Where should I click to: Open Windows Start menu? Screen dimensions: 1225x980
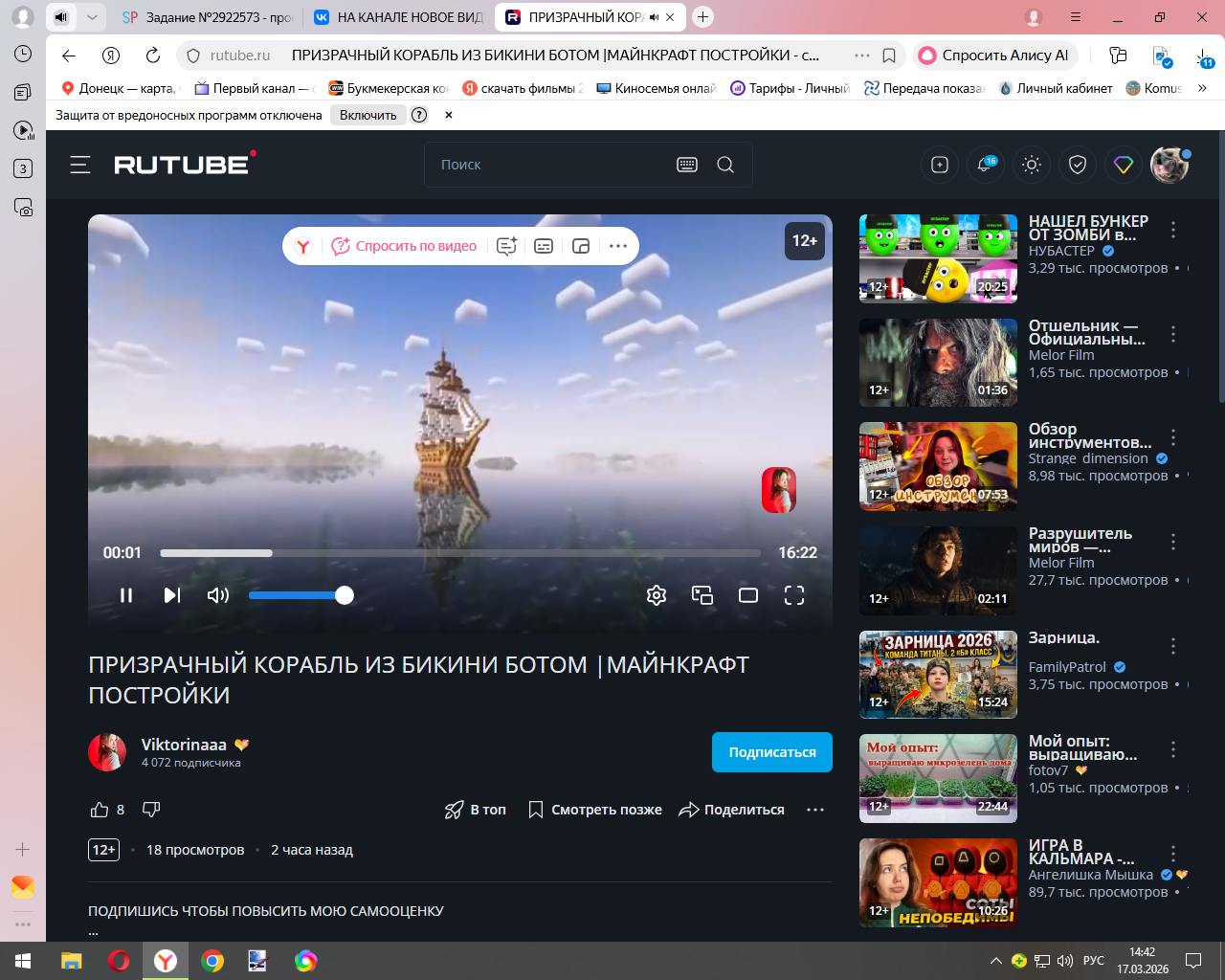coord(23,961)
